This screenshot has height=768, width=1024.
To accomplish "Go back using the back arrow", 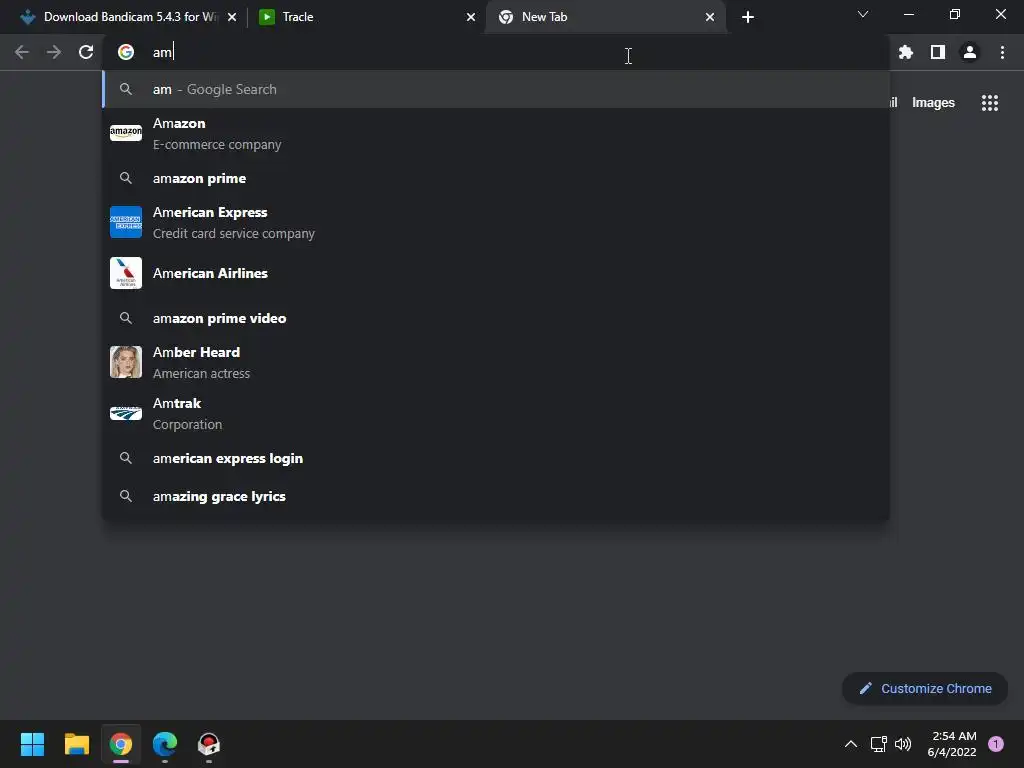I will [22, 52].
